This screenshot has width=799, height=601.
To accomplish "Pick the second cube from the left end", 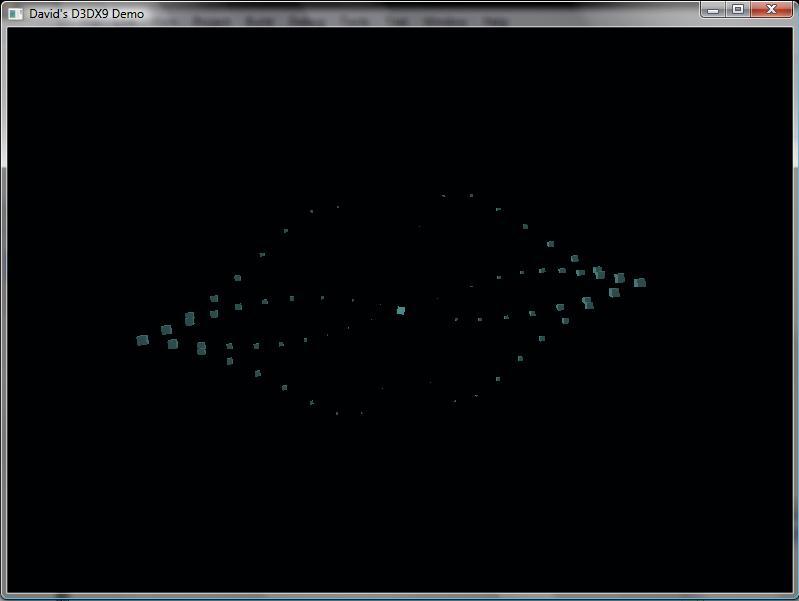I will click(x=167, y=329).
